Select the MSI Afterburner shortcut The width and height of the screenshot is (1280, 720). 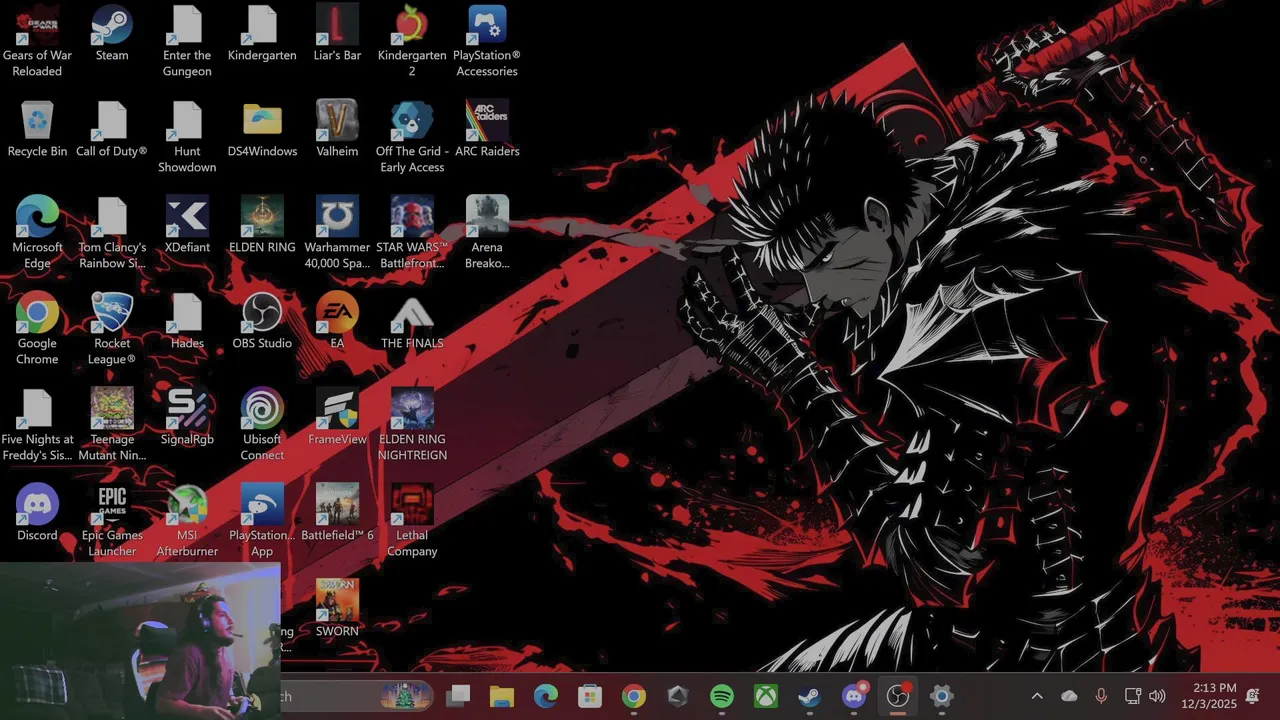187,522
